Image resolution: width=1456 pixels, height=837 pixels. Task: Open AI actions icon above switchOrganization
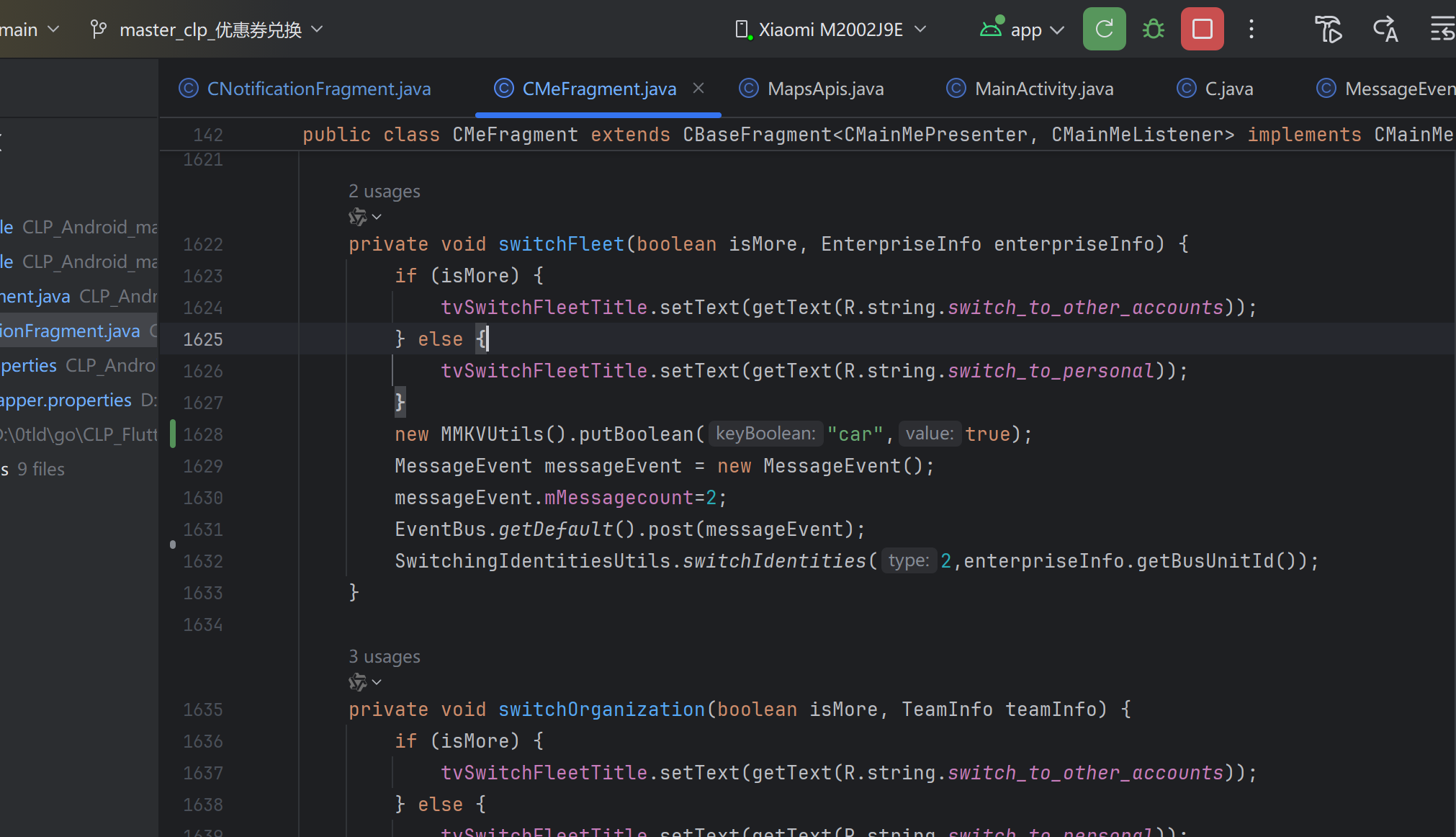pos(364,681)
